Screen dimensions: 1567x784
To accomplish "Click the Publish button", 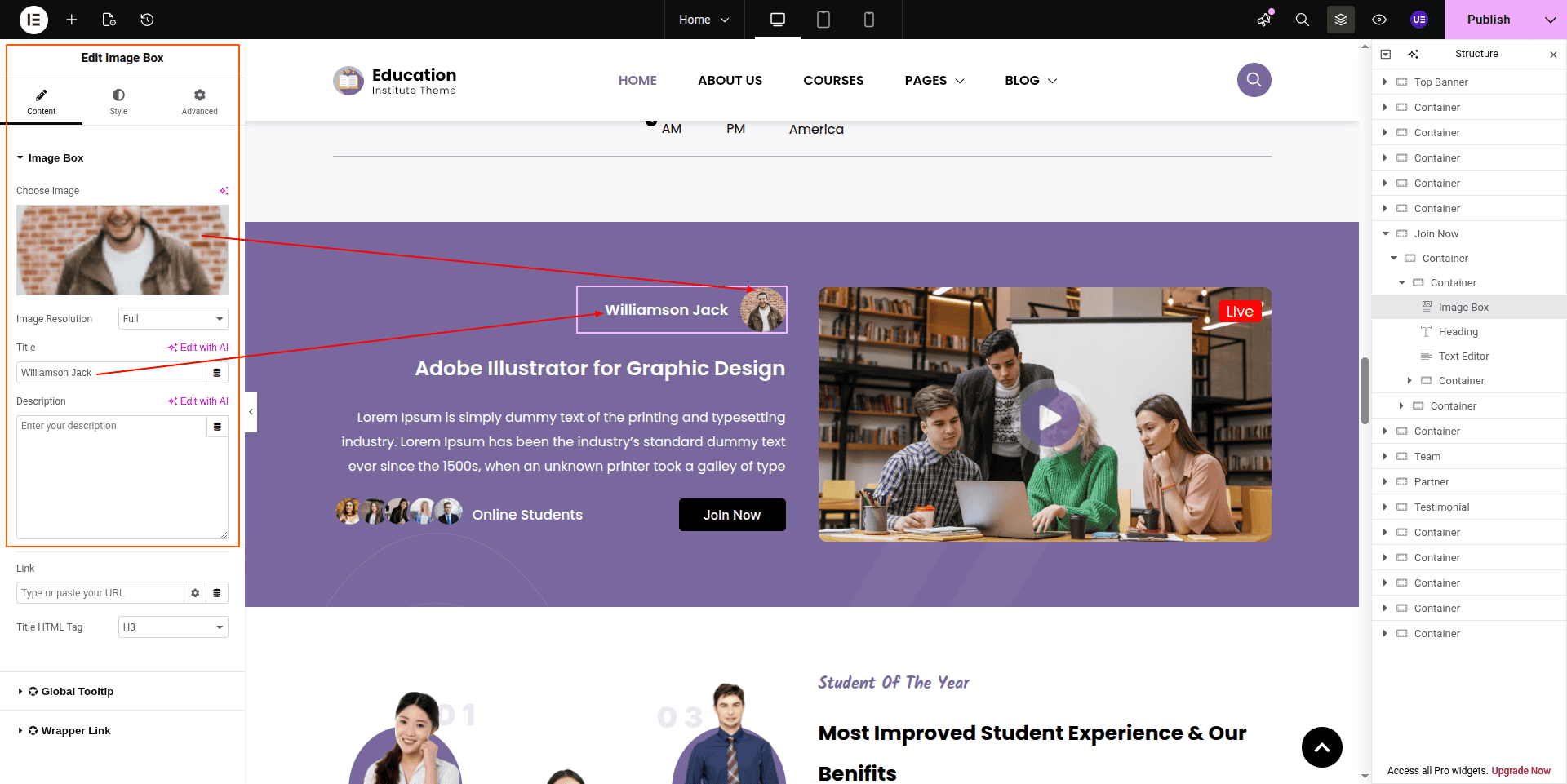I will (x=1488, y=20).
